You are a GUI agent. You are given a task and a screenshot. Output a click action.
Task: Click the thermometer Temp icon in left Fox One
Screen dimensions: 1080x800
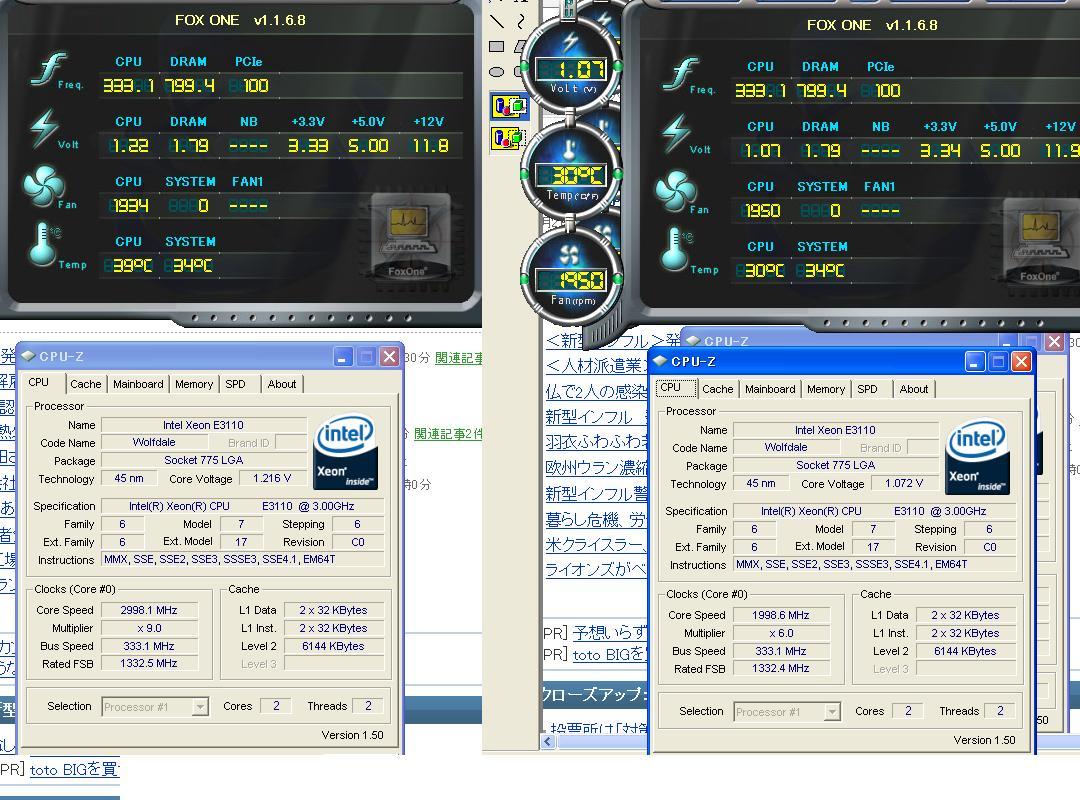(44, 245)
